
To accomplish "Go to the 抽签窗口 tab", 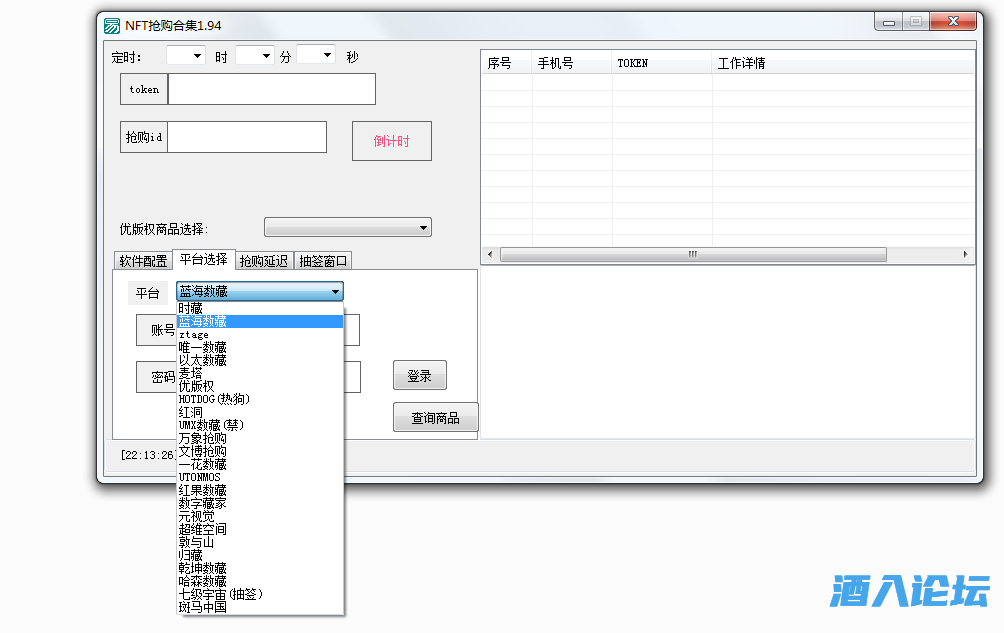I will coord(324,261).
